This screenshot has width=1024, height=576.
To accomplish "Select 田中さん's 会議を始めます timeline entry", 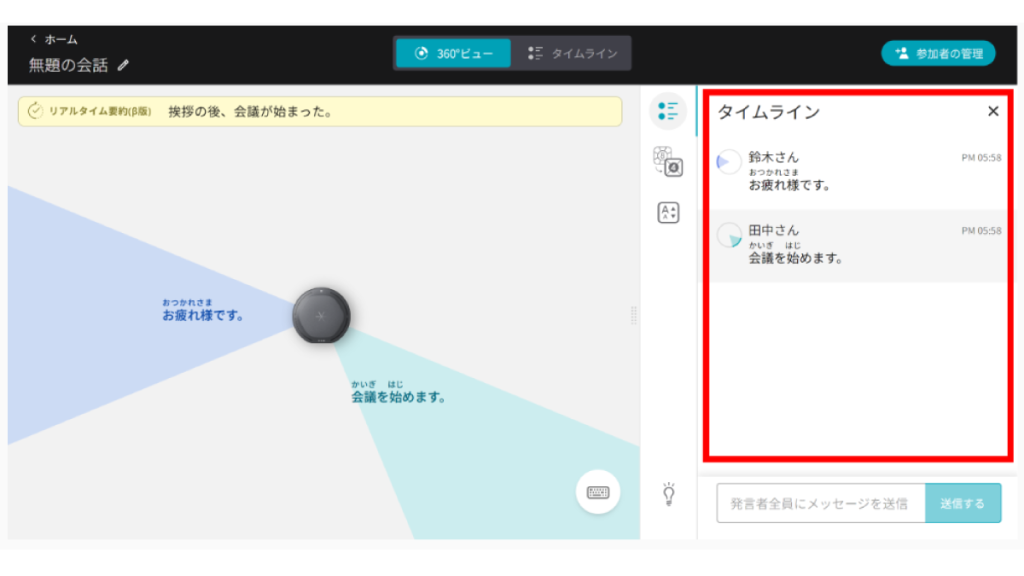I will click(x=860, y=245).
